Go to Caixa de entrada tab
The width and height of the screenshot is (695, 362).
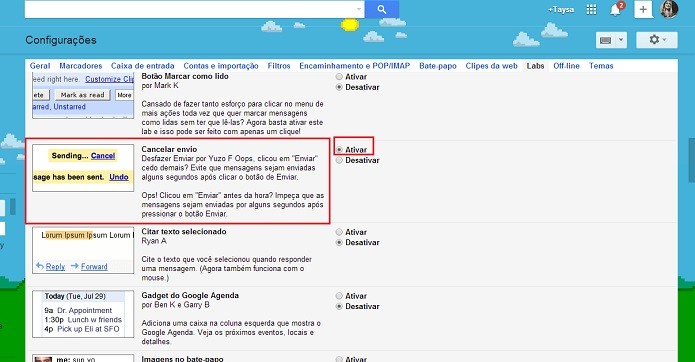[142, 66]
